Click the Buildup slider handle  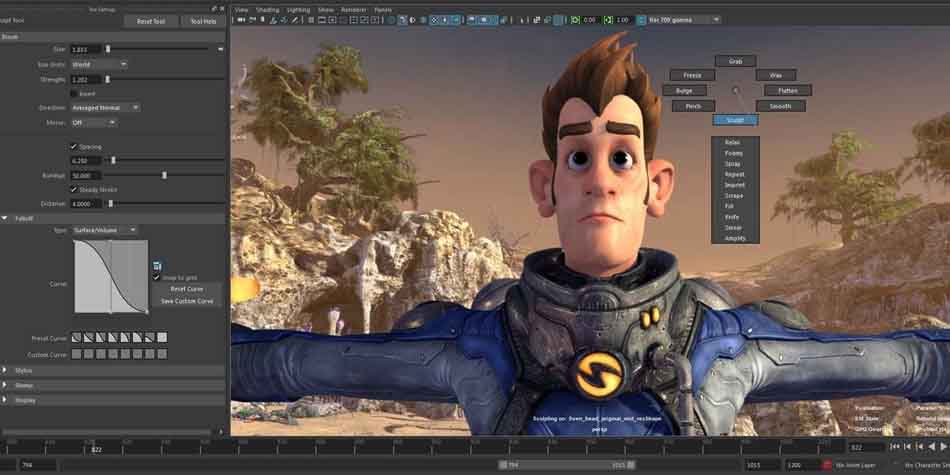click(x=164, y=174)
